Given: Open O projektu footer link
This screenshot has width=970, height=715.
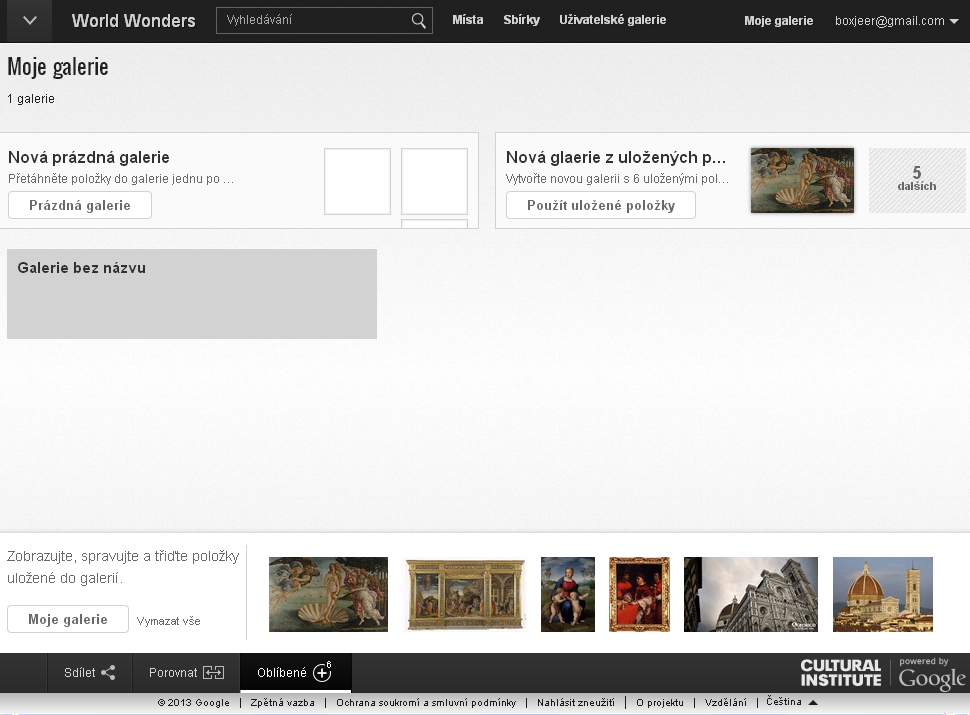Looking at the screenshot, I should 659,703.
